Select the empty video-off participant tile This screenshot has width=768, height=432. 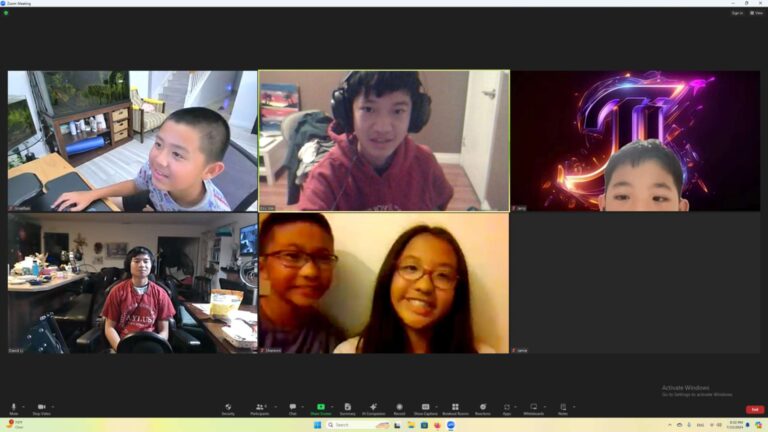tap(635, 283)
